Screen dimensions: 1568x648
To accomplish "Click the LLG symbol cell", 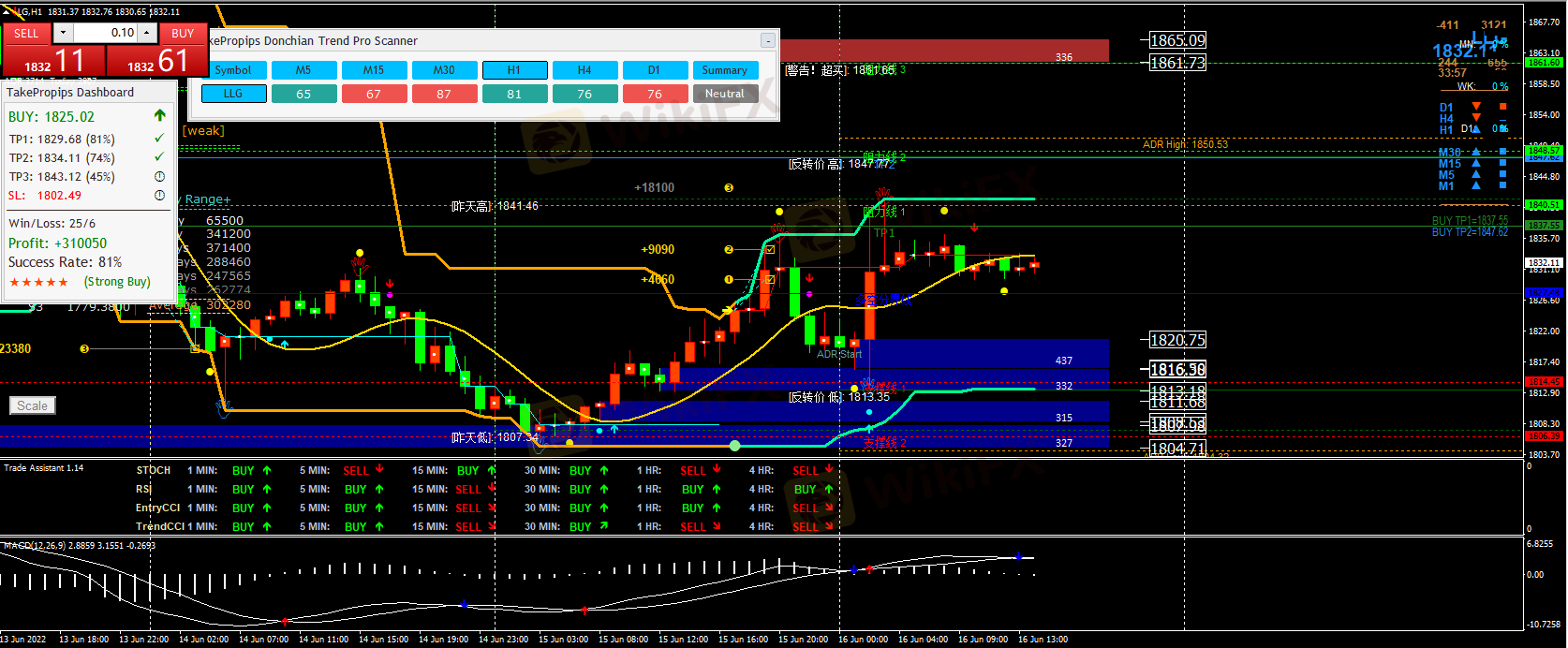I will point(233,94).
